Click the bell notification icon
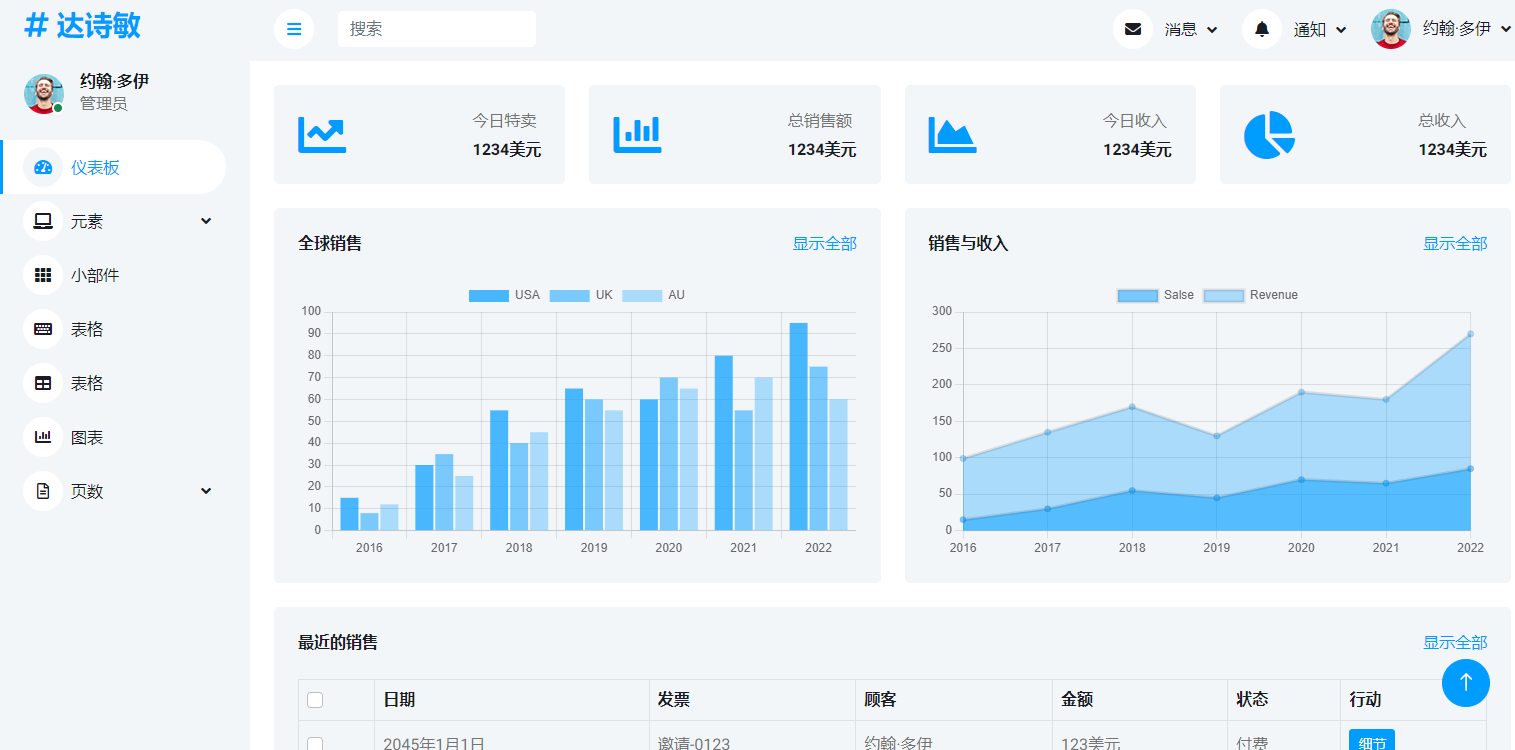Viewport: 1515px width, 750px height. point(1262,29)
